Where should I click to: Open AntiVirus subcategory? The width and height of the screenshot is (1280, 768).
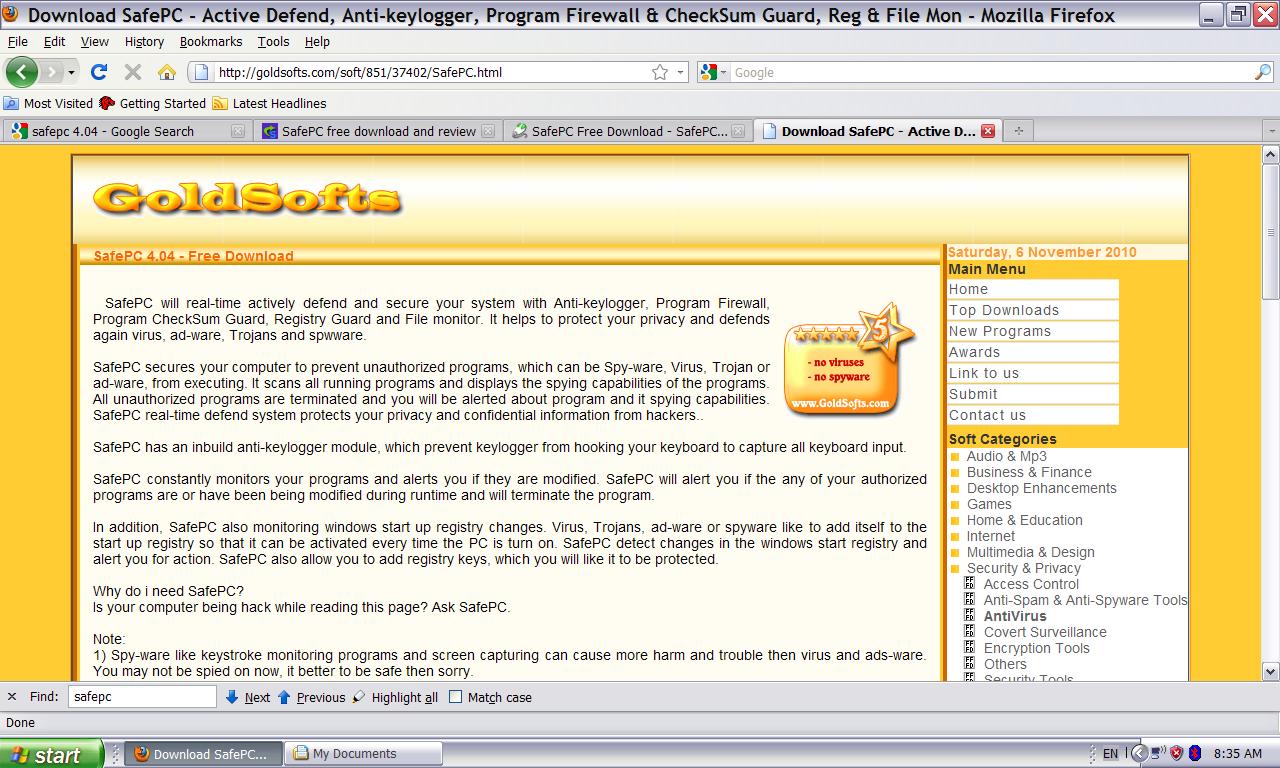click(x=1015, y=616)
